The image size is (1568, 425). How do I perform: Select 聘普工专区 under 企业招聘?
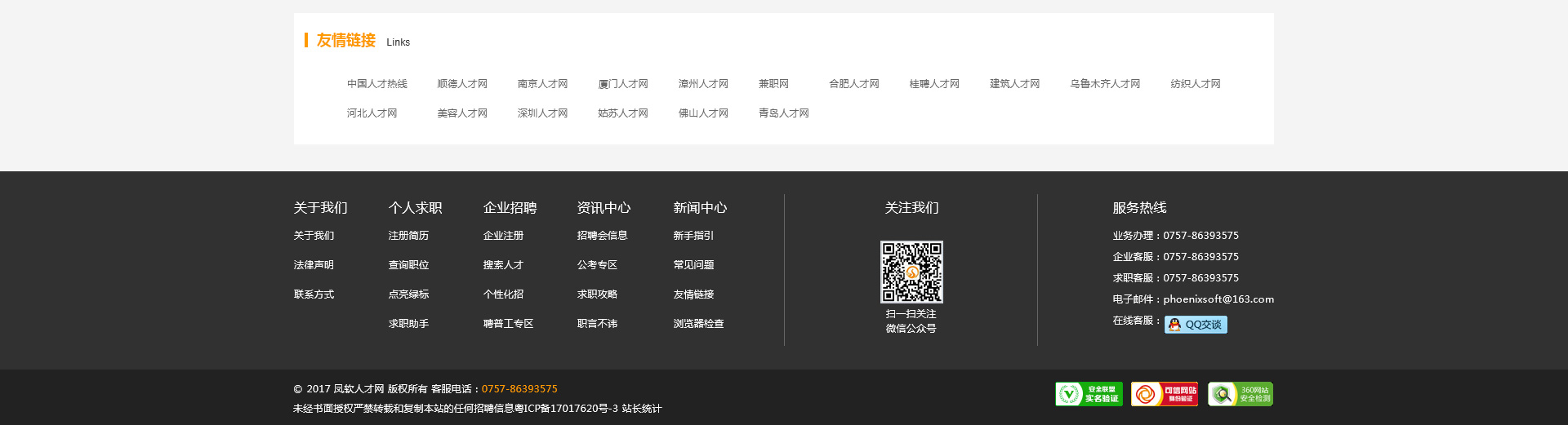[x=508, y=324]
